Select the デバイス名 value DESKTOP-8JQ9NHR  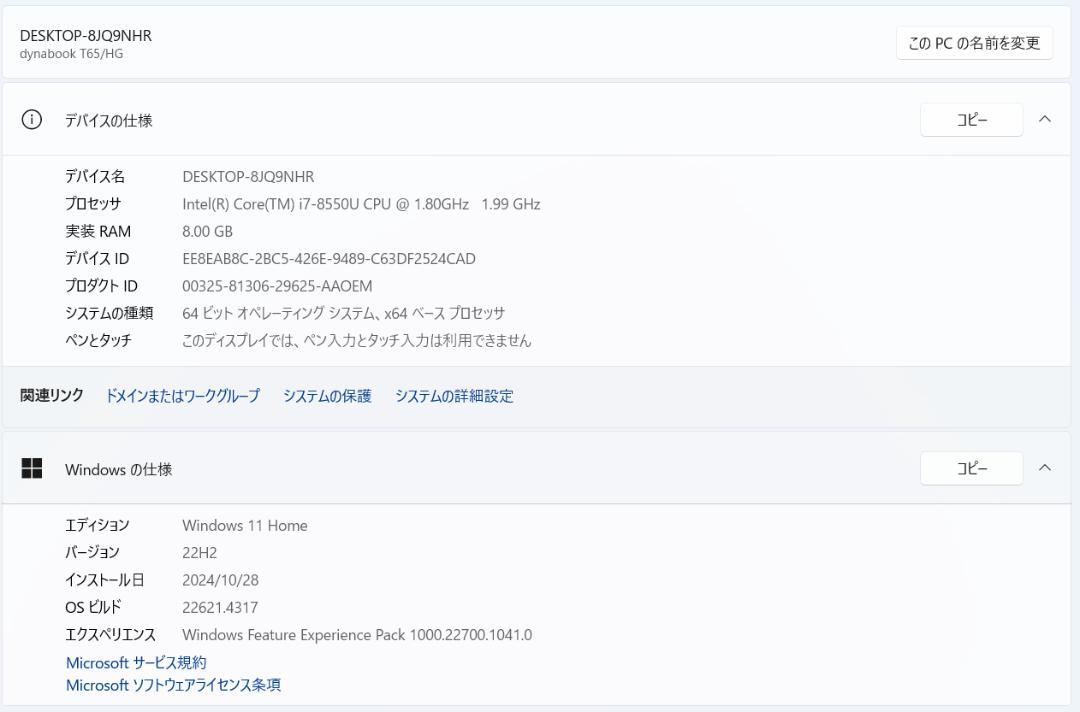pos(248,176)
